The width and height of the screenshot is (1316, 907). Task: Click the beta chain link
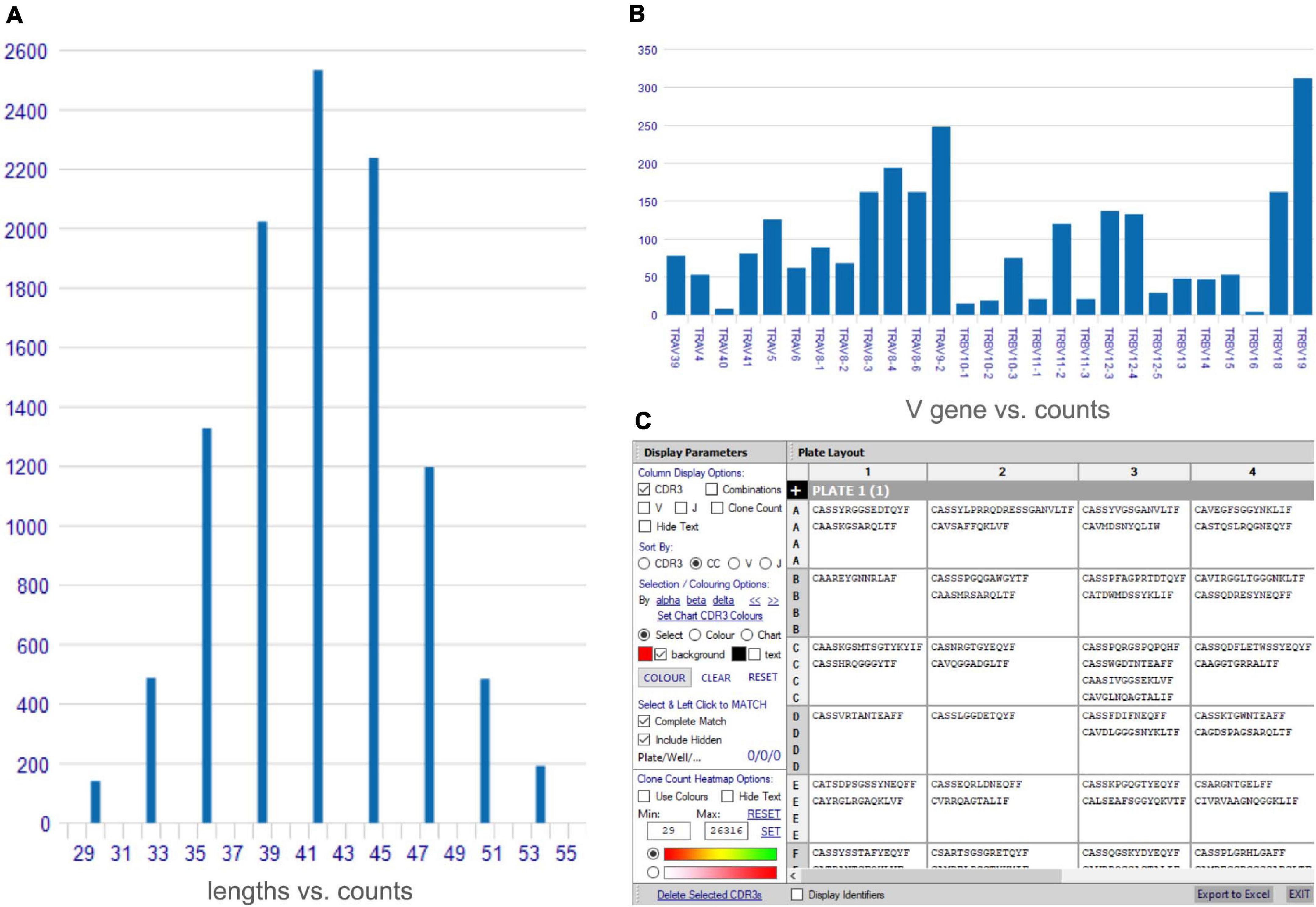696,600
